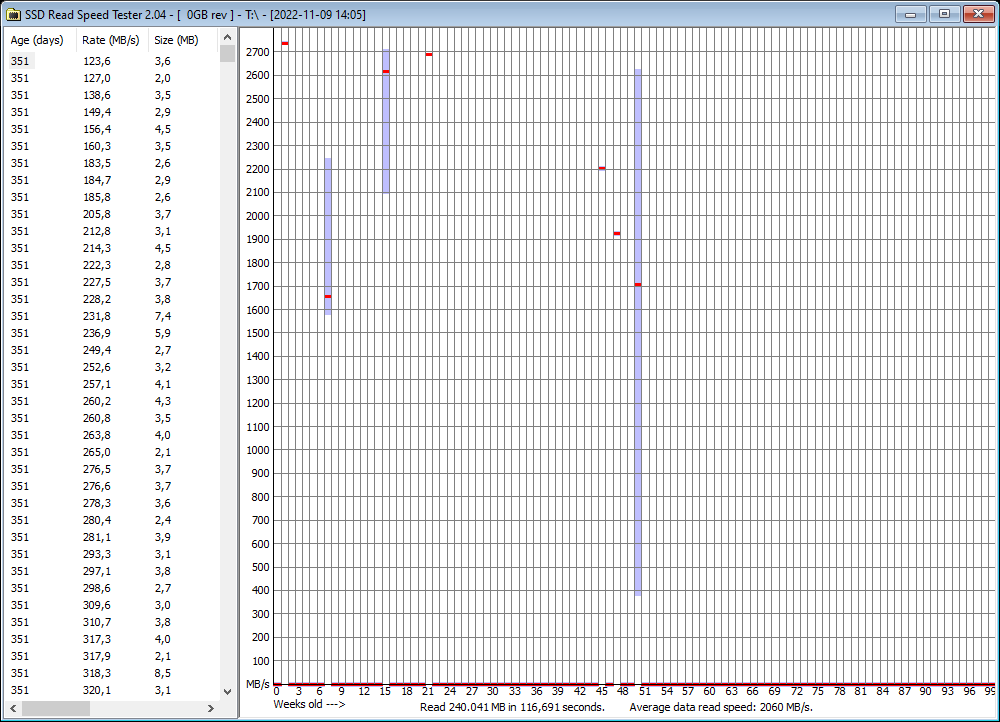
Task: Click the red marker near 2700 MB/s
Action: pyautogui.click(x=285, y=43)
